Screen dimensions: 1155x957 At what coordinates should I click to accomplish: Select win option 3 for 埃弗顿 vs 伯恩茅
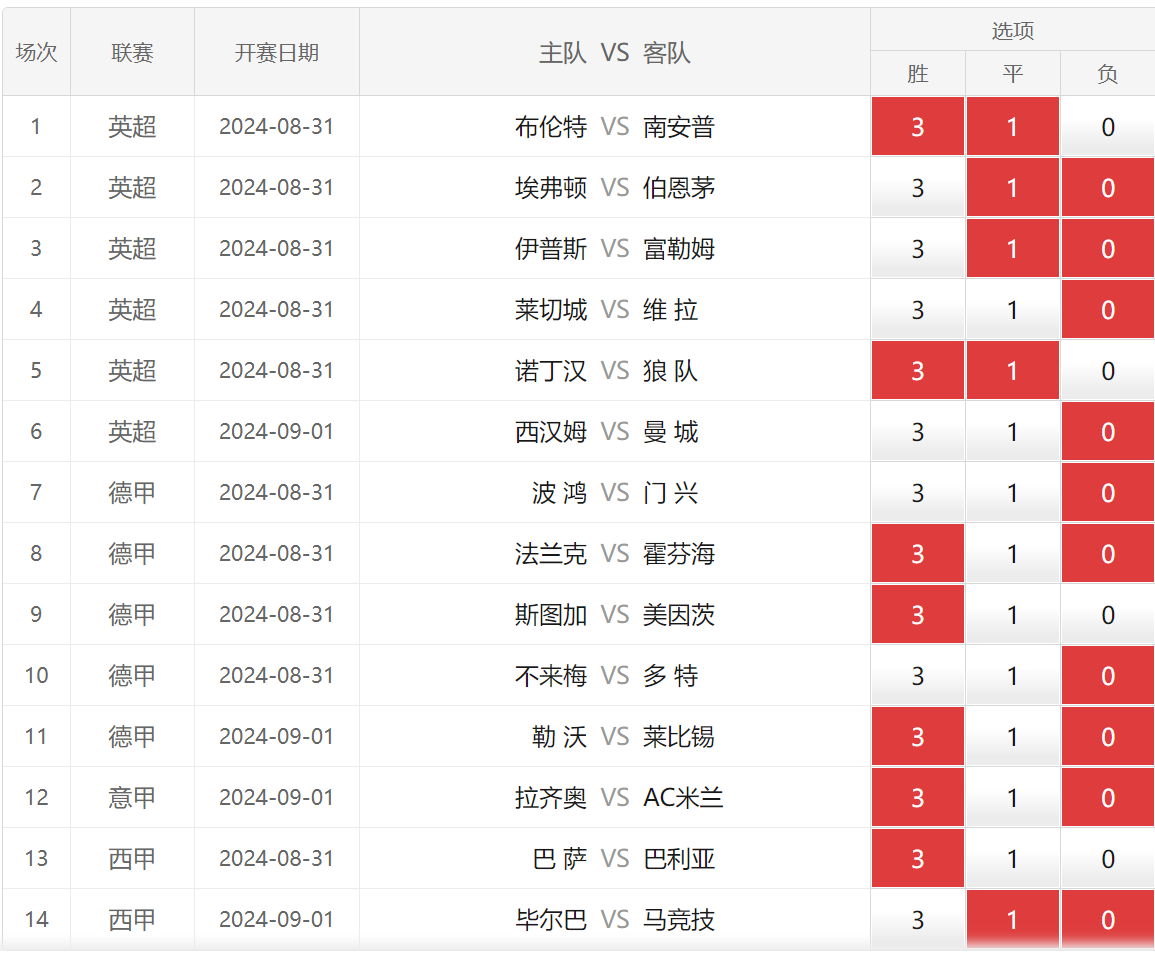(917, 187)
